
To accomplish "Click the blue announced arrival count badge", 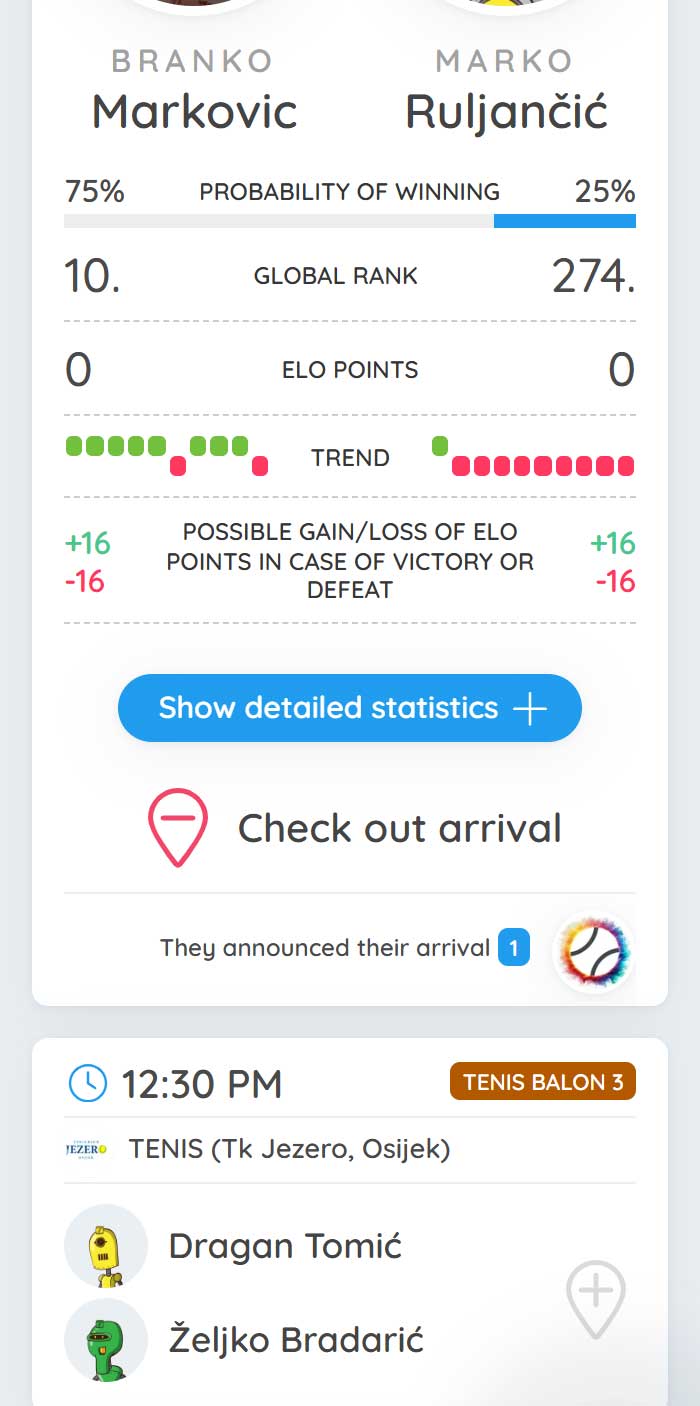I will (514, 948).
